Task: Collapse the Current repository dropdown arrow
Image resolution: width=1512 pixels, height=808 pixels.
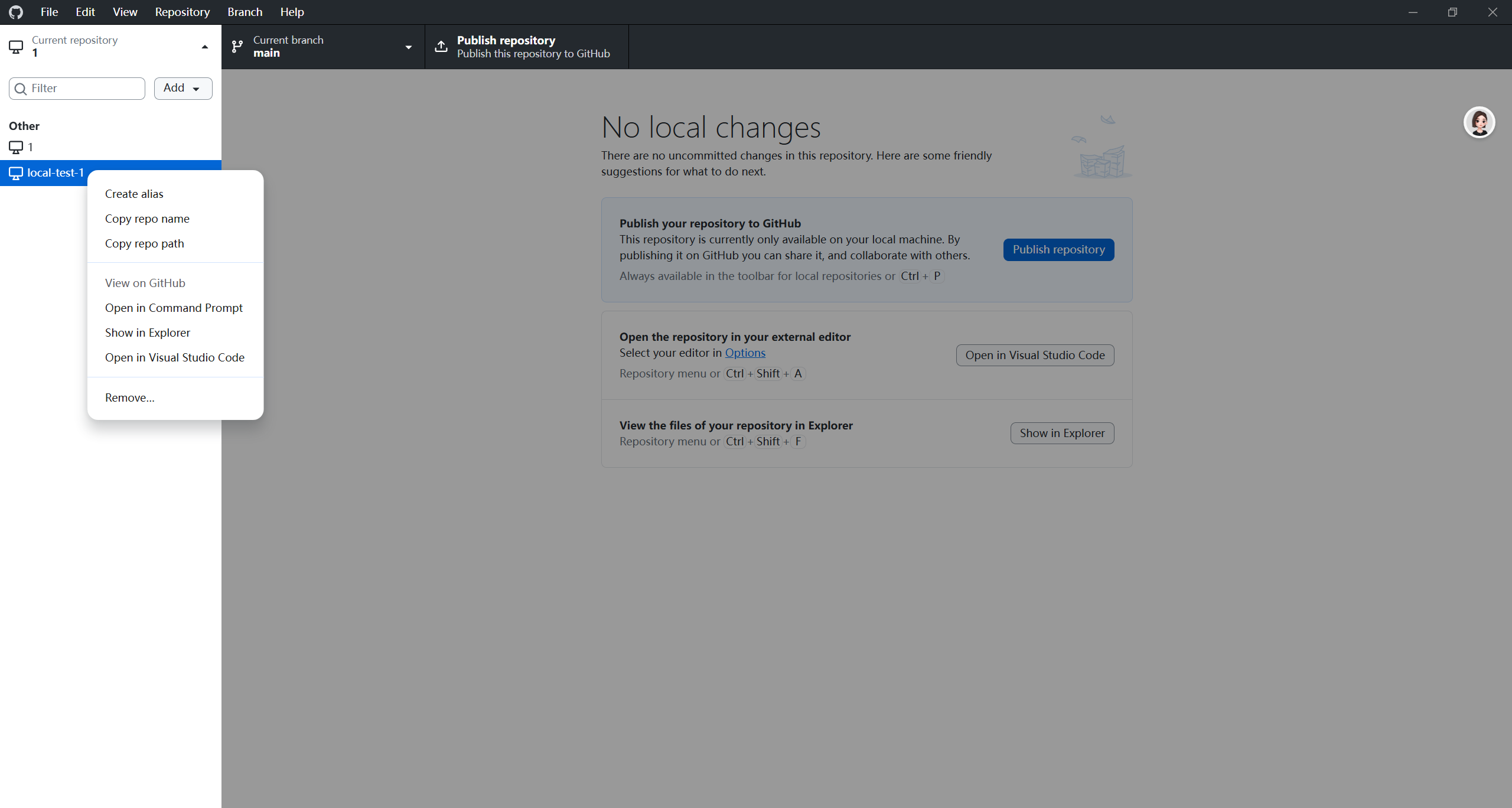Action: tap(205, 47)
